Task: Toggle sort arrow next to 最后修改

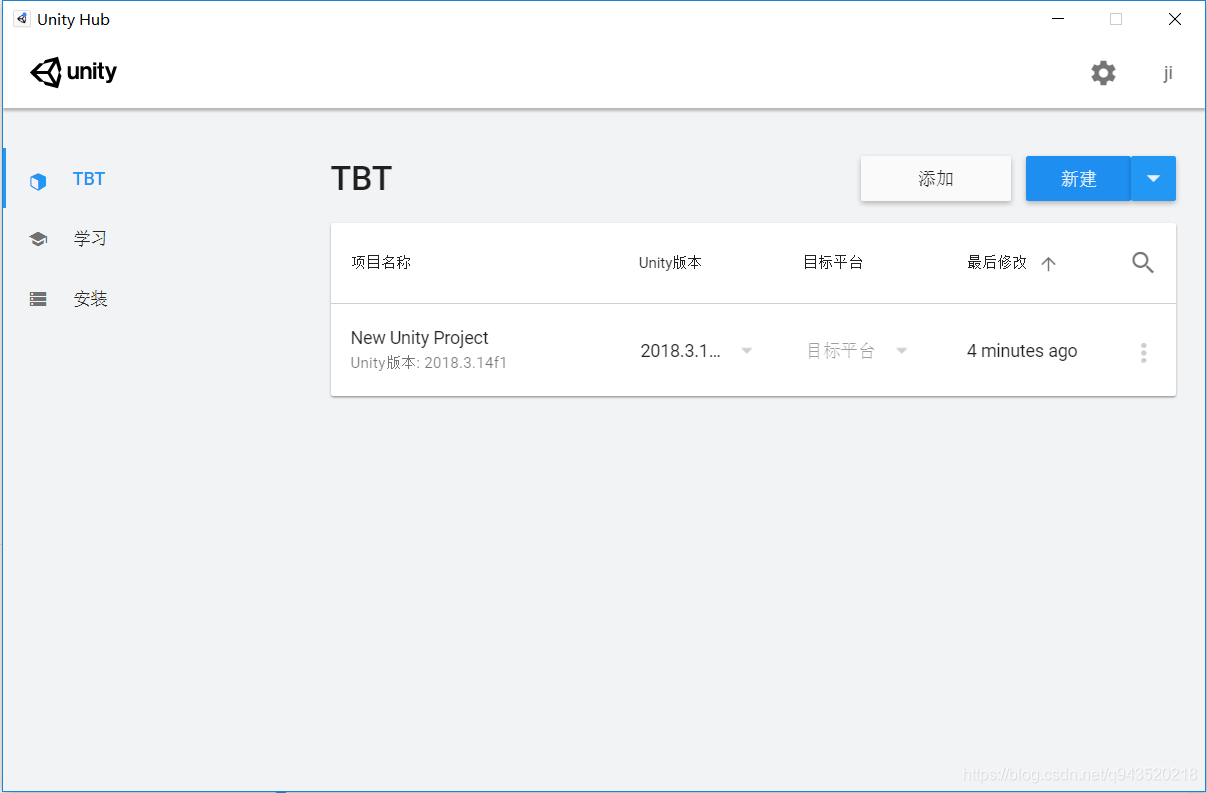Action: 1048,264
